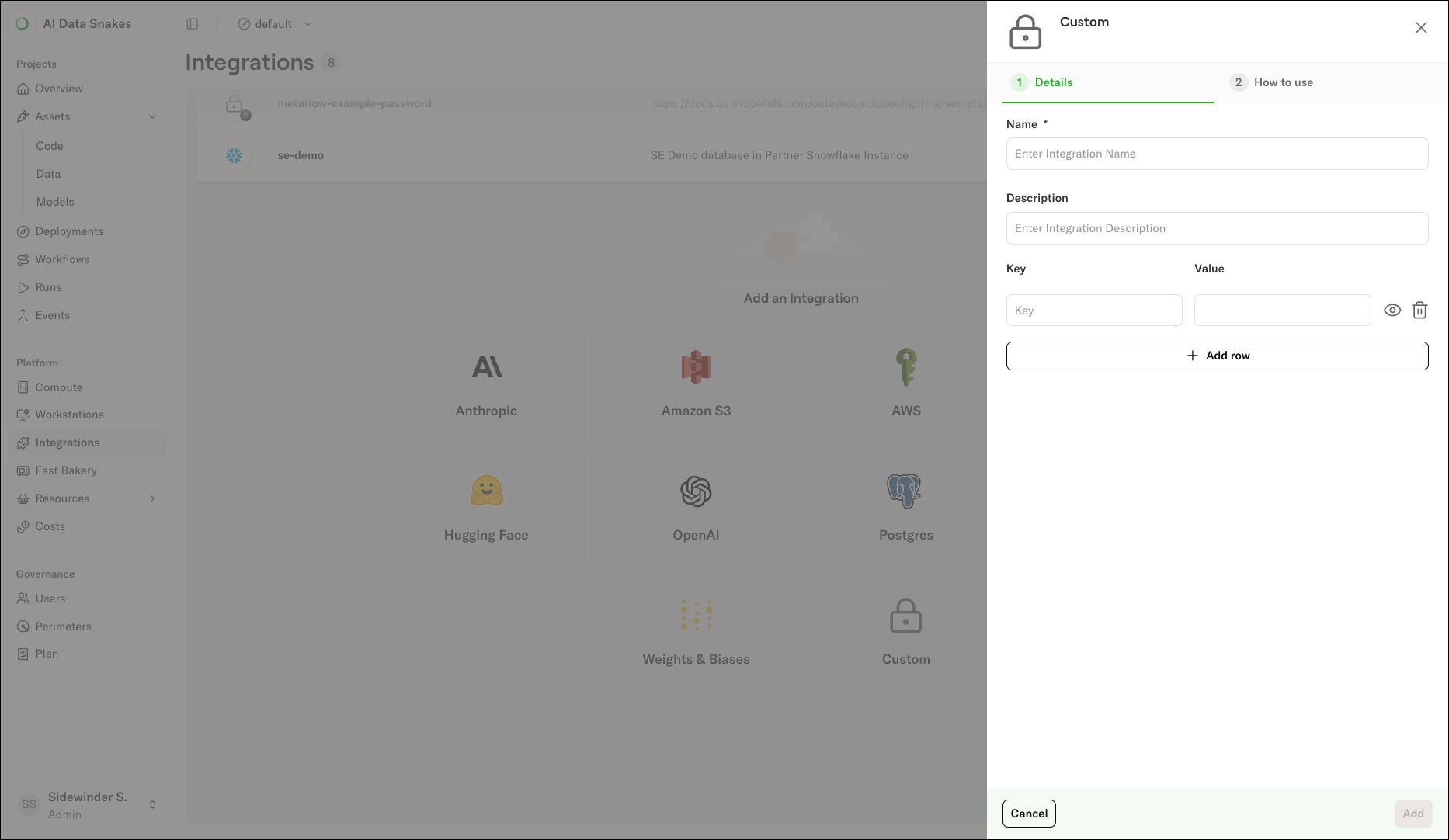1449x840 pixels.
Task: Open the Plan page
Action: 47,654
